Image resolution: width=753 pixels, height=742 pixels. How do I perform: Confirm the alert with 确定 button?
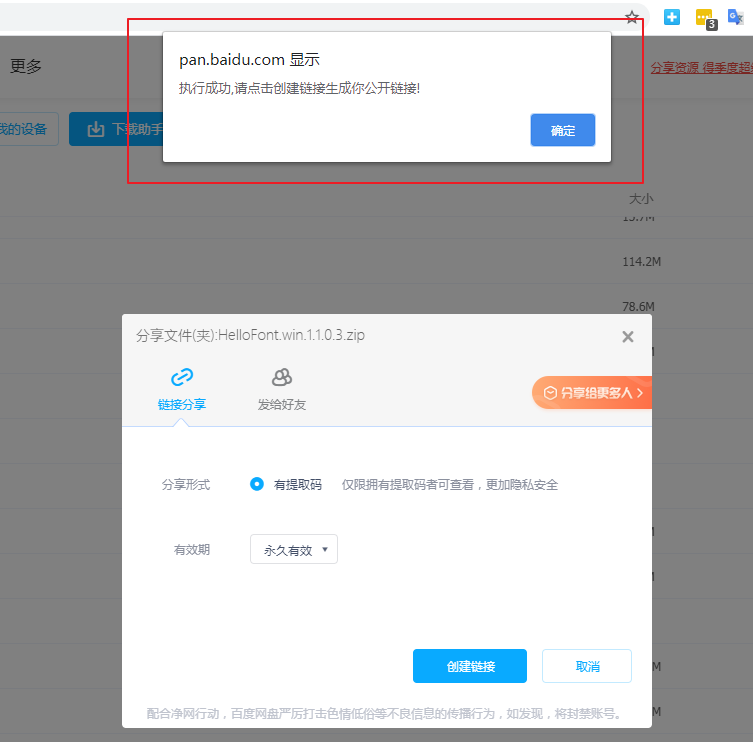pyautogui.click(x=562, y=130)
